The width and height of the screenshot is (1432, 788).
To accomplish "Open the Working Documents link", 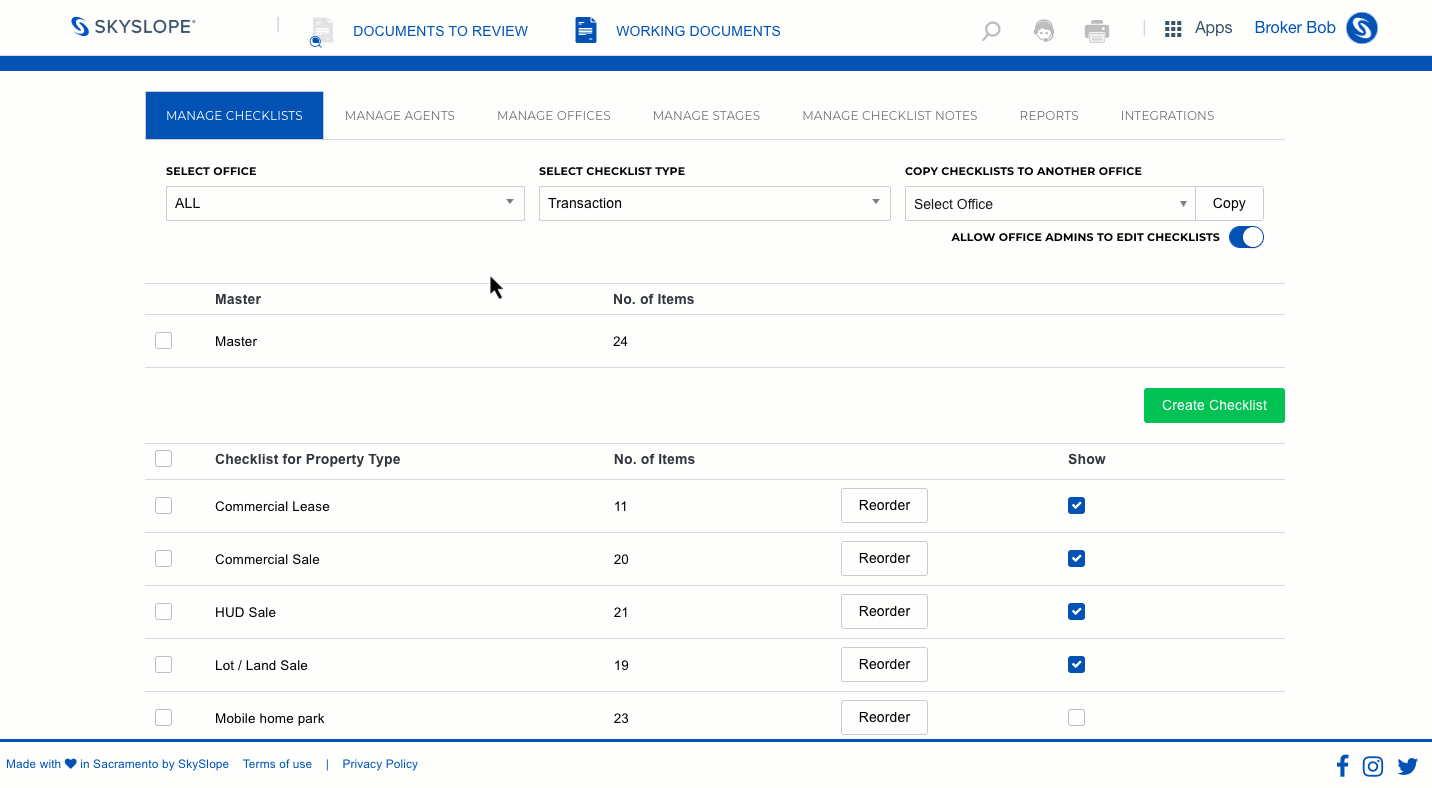I will [x=698, y=31].
